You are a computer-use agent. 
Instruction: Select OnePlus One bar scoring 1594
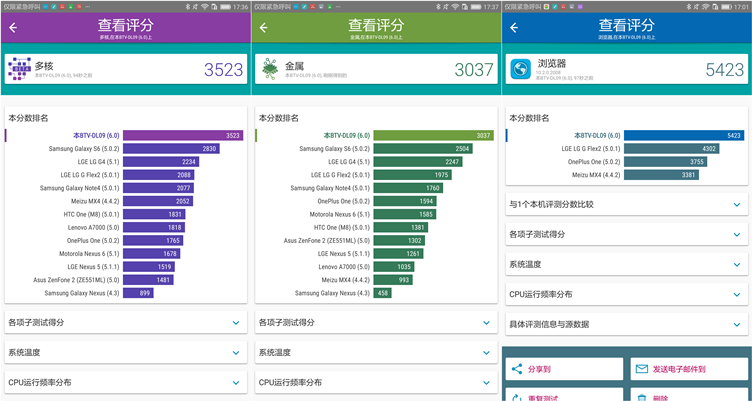[x=405, y=201]
